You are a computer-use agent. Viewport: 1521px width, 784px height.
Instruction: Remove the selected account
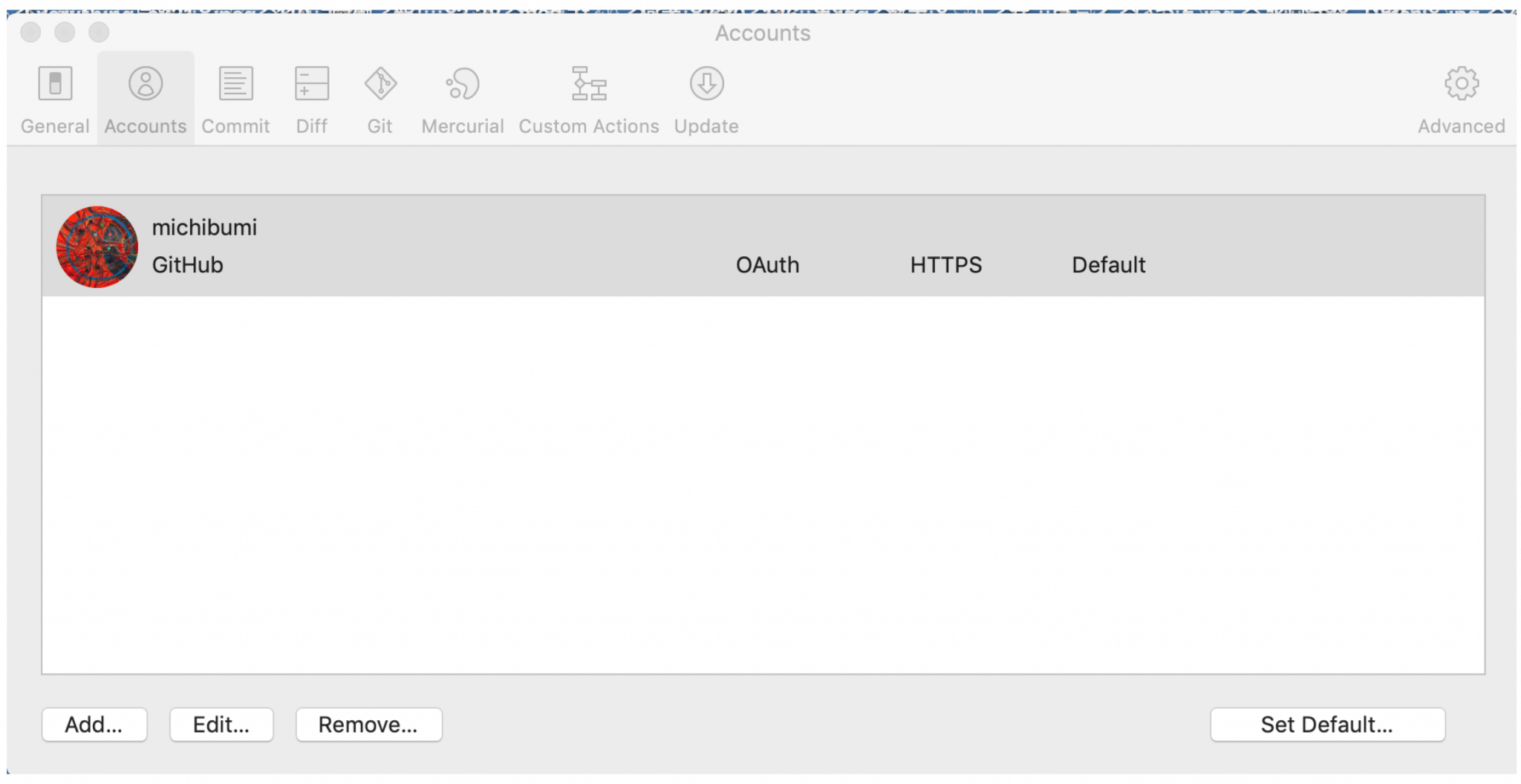369,725
